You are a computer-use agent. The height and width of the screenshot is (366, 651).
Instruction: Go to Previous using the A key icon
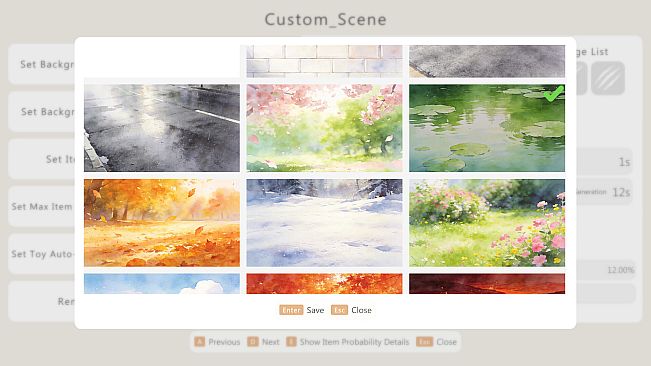(x=200, y=342)
